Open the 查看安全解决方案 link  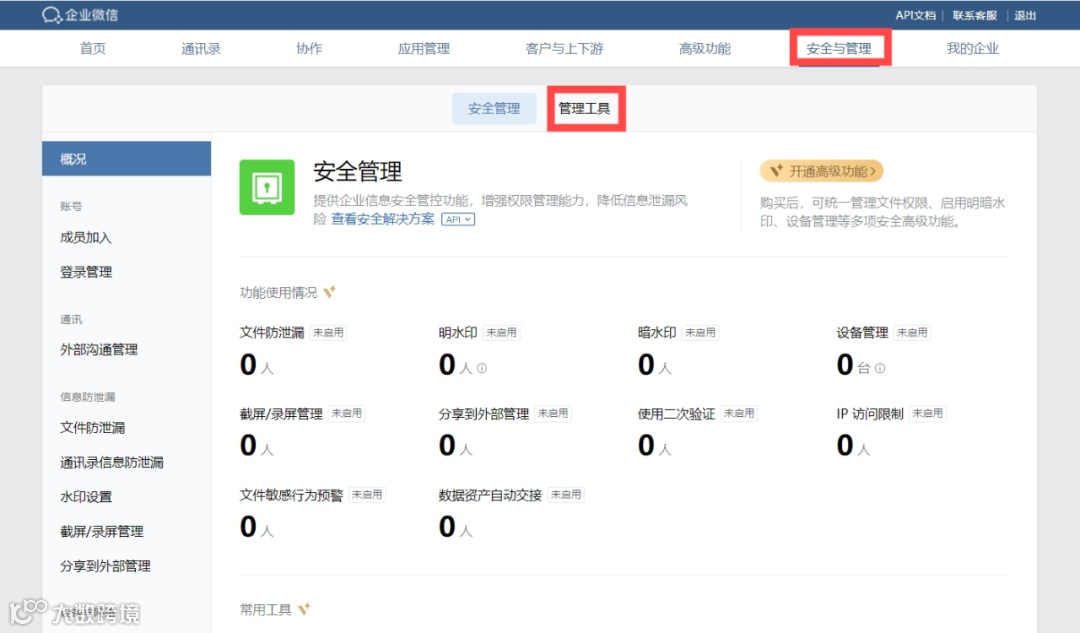coord(383,218)
